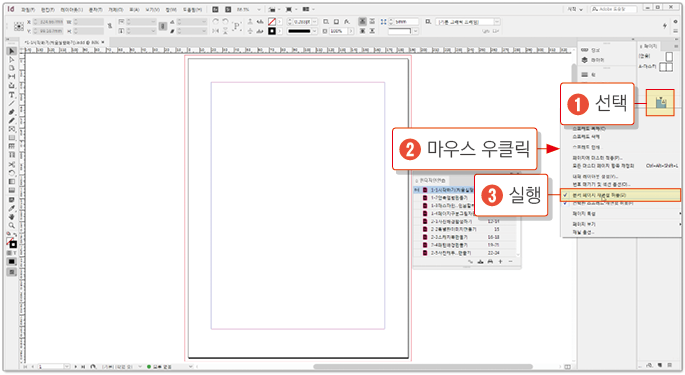Open the zoom level dropdown in the menu bar
Image resolution: width=685 pixels, height=375 pixels.
click(x=259, y=9)
